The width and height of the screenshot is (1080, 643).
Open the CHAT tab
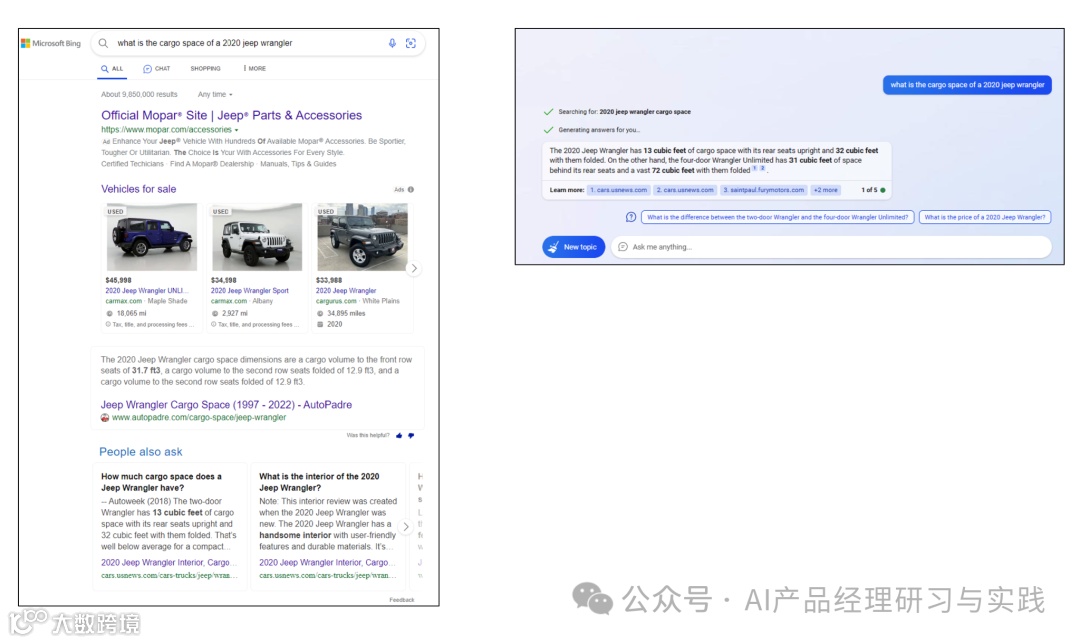click(x=157, y=69)
